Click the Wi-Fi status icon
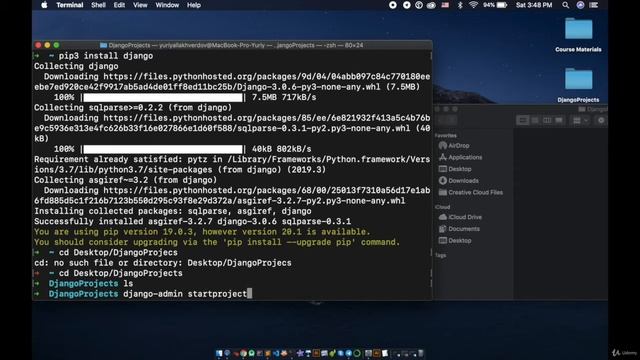Image resolution: width=640 pixels, height=360 pixels. [x=473, y=5]
